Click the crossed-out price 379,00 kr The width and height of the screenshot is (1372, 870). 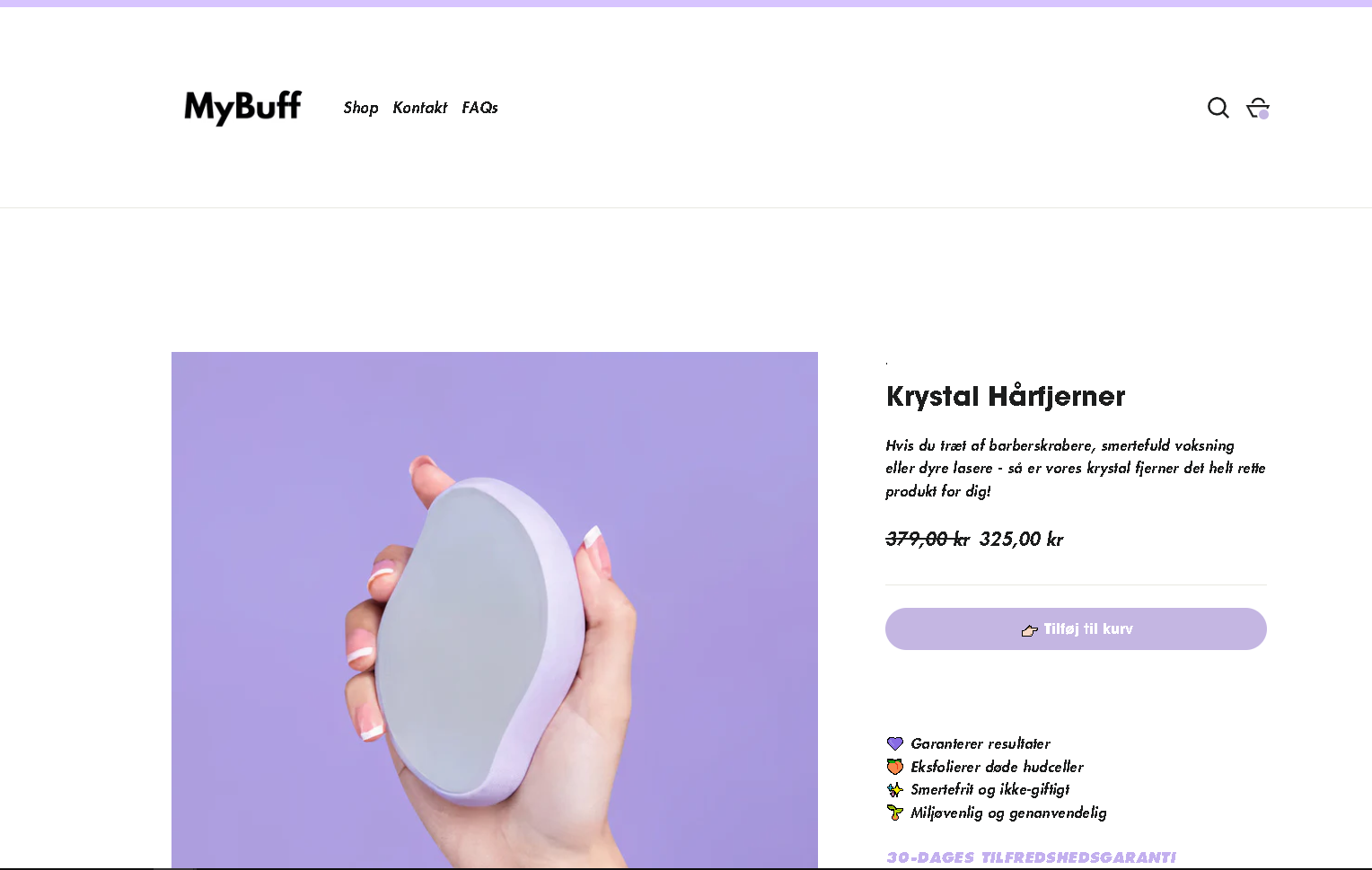[928, 539]
